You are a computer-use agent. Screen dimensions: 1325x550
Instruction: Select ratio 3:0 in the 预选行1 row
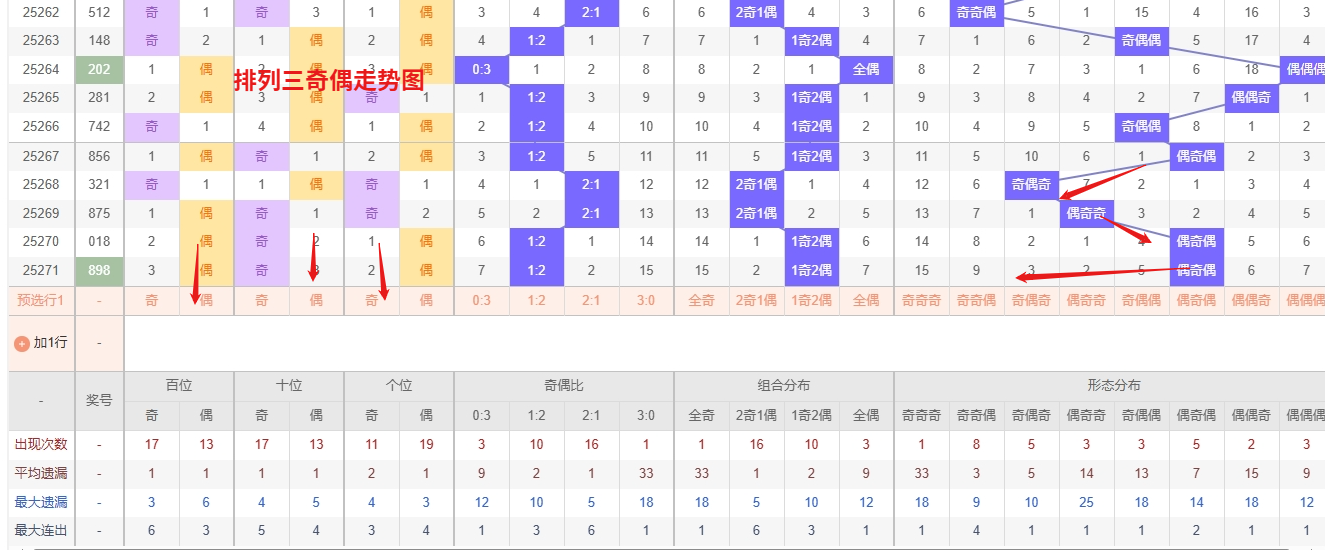[646, 300]
